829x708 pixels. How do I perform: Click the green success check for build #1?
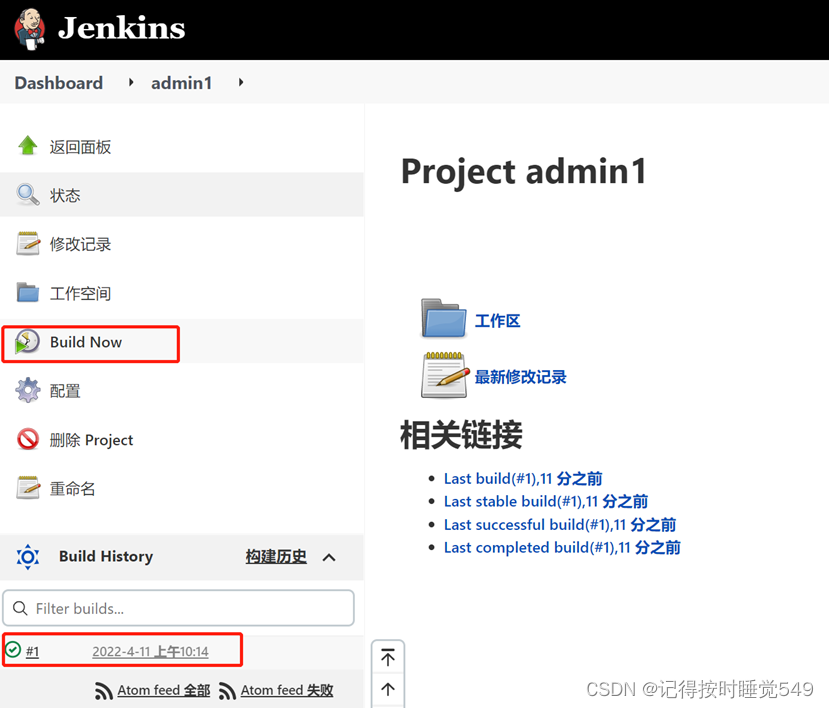13,649
